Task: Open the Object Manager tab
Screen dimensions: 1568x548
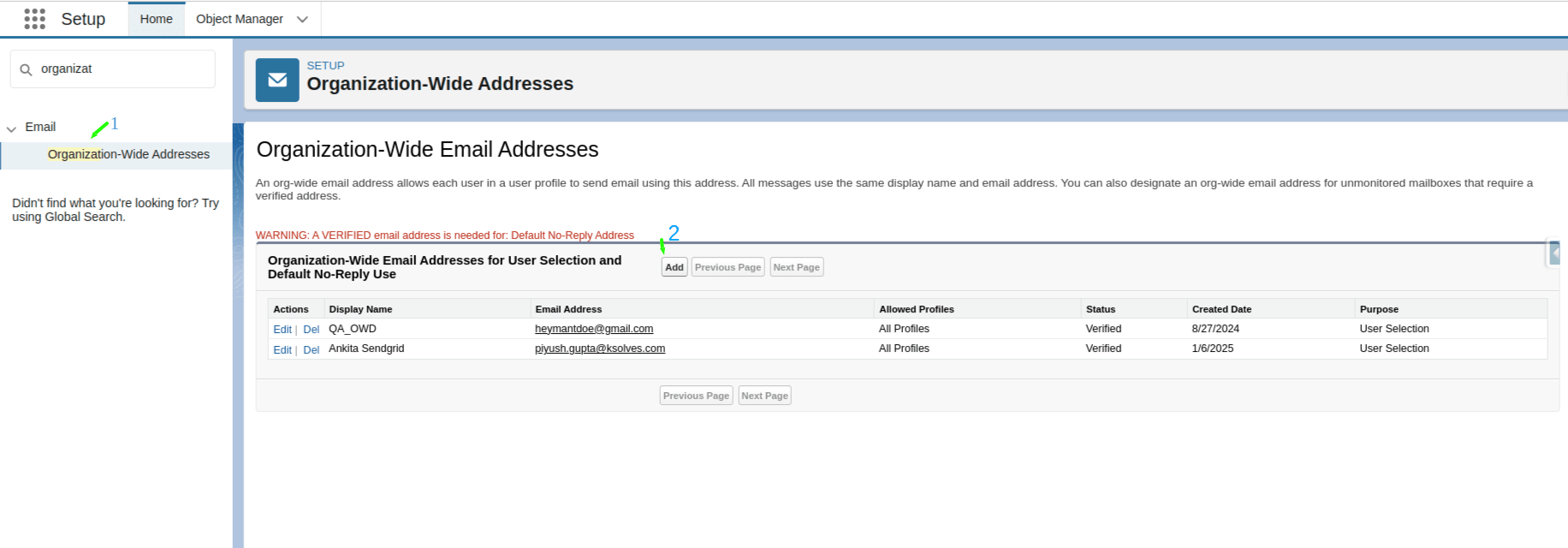Action: click(240, 19)
